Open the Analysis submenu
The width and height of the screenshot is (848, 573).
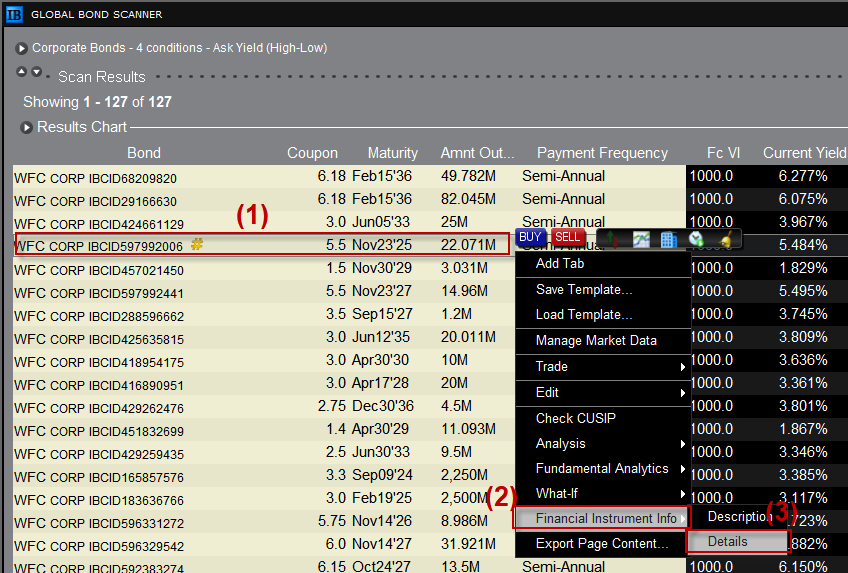[604, 443]
